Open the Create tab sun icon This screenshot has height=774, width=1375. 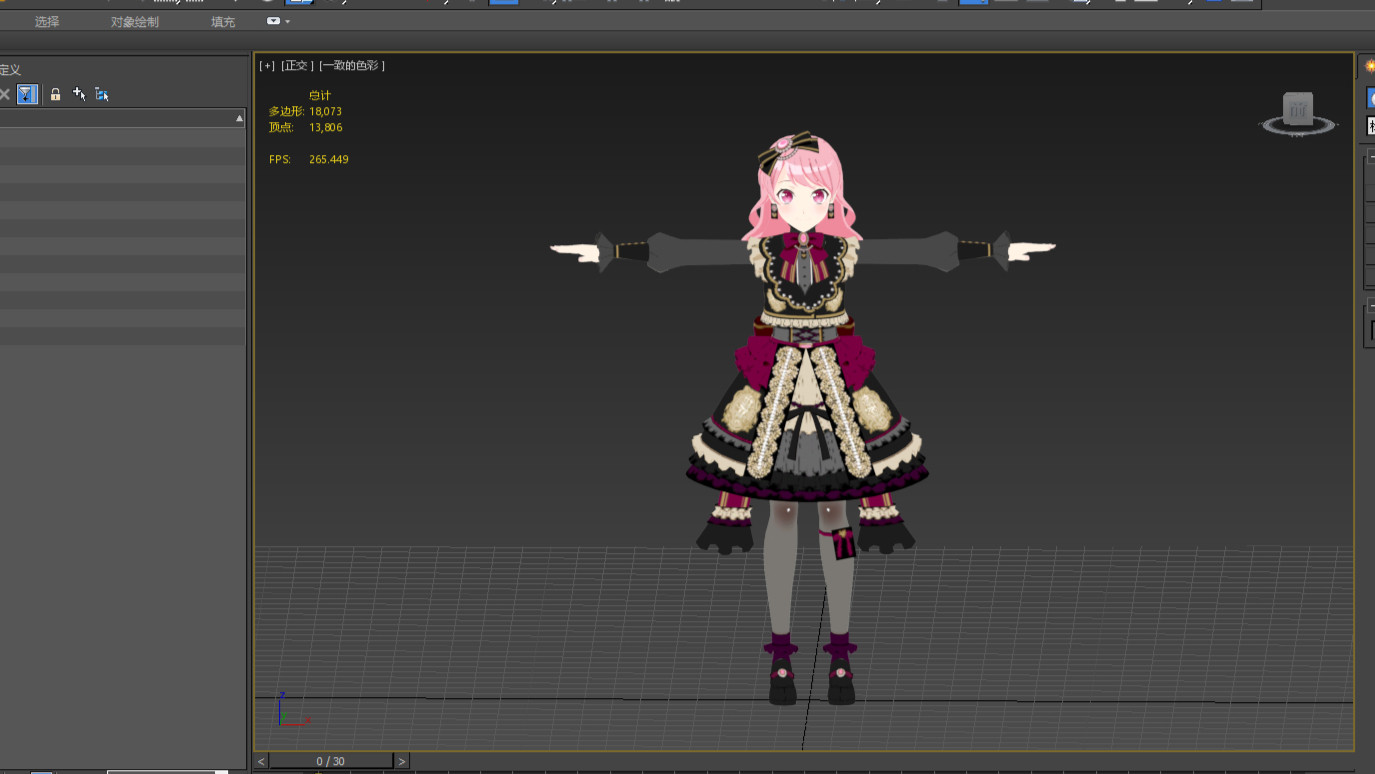coord(1370,66)
